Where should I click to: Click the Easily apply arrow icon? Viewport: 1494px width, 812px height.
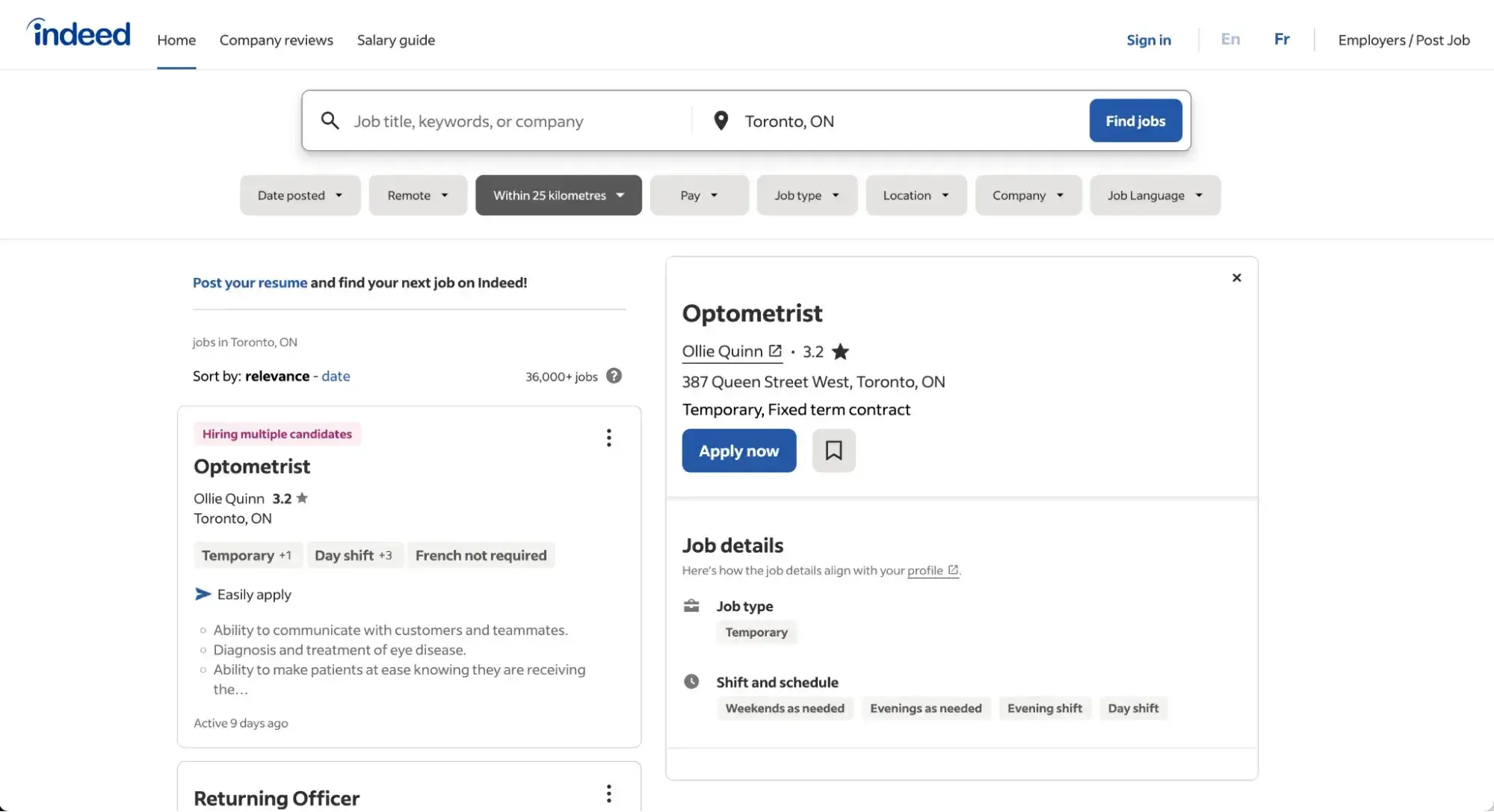pyautogui.click(x=203, y=594)
